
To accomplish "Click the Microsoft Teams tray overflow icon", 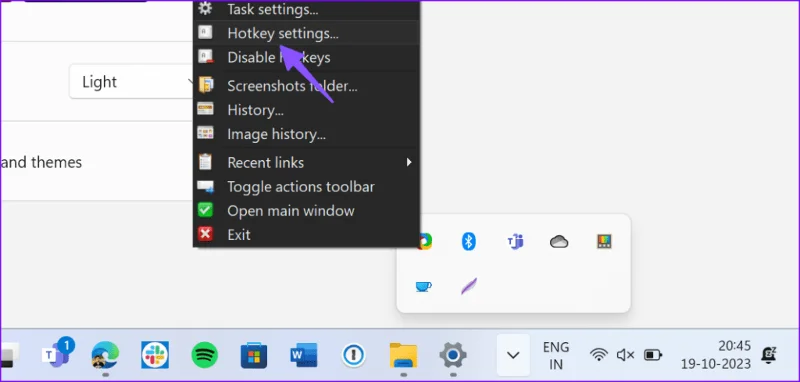I will [515, 241].
